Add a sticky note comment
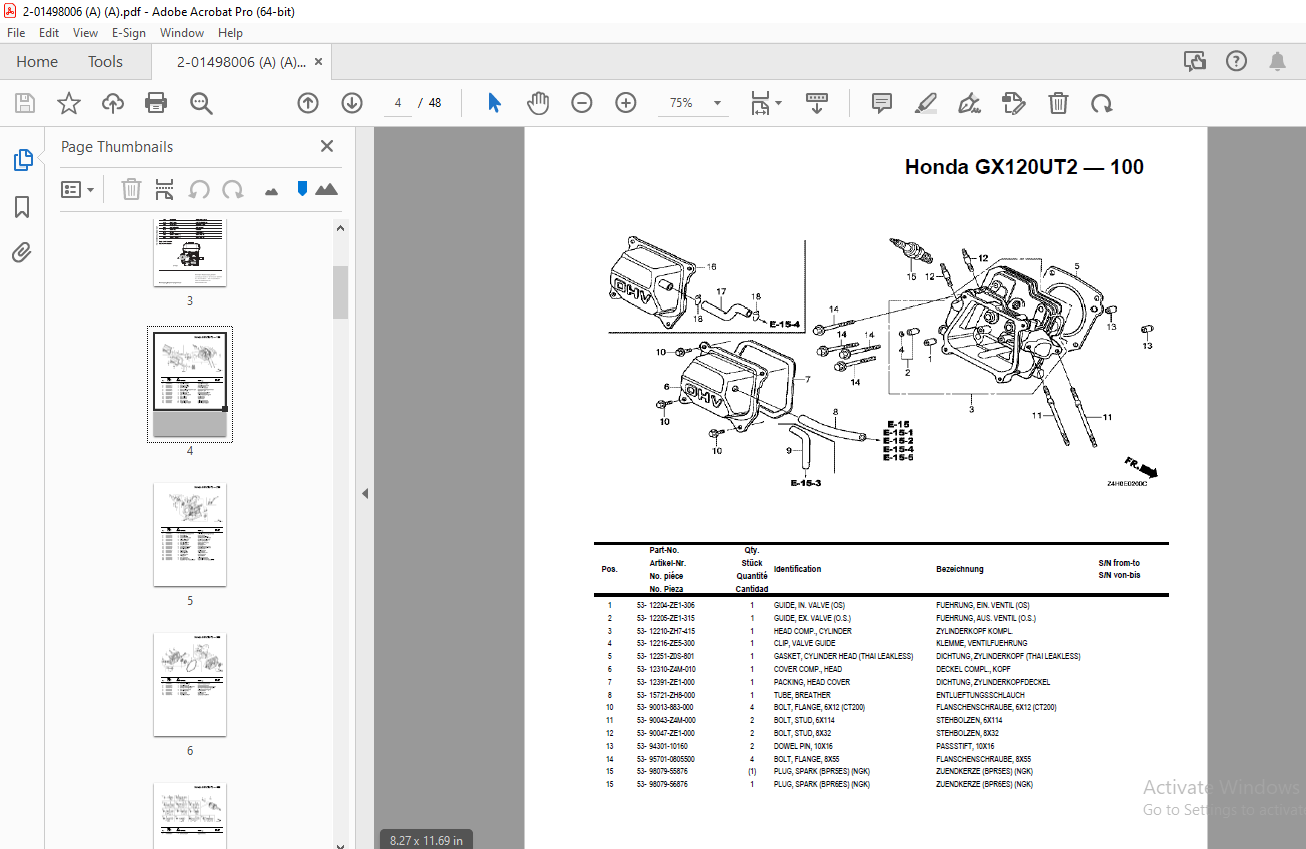 click(882, 103)
